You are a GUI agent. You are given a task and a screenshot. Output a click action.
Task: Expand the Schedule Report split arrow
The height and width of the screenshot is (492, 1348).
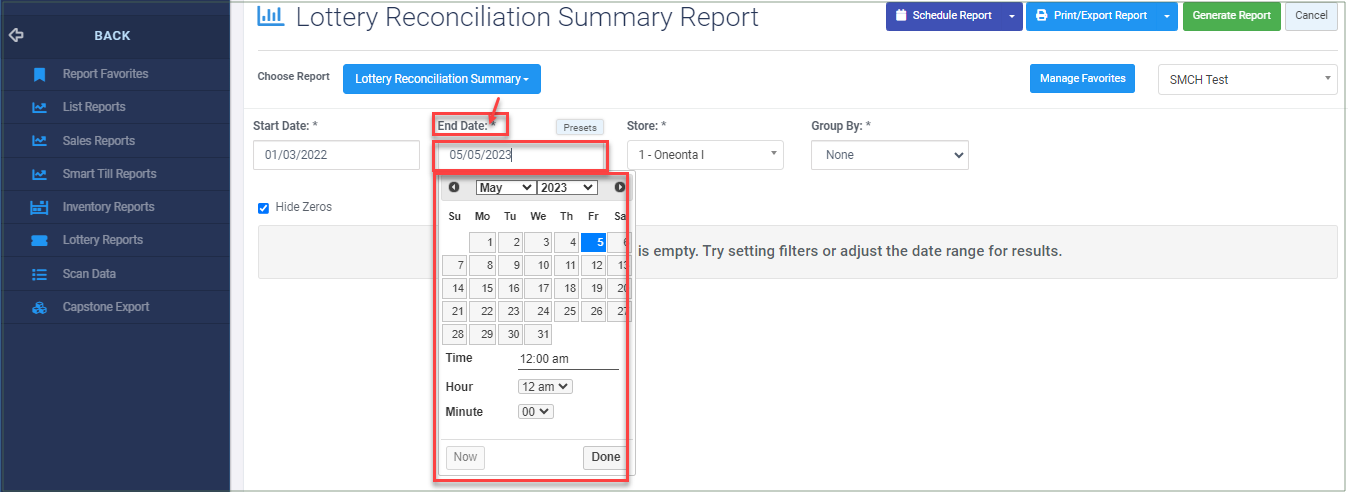1012,16
